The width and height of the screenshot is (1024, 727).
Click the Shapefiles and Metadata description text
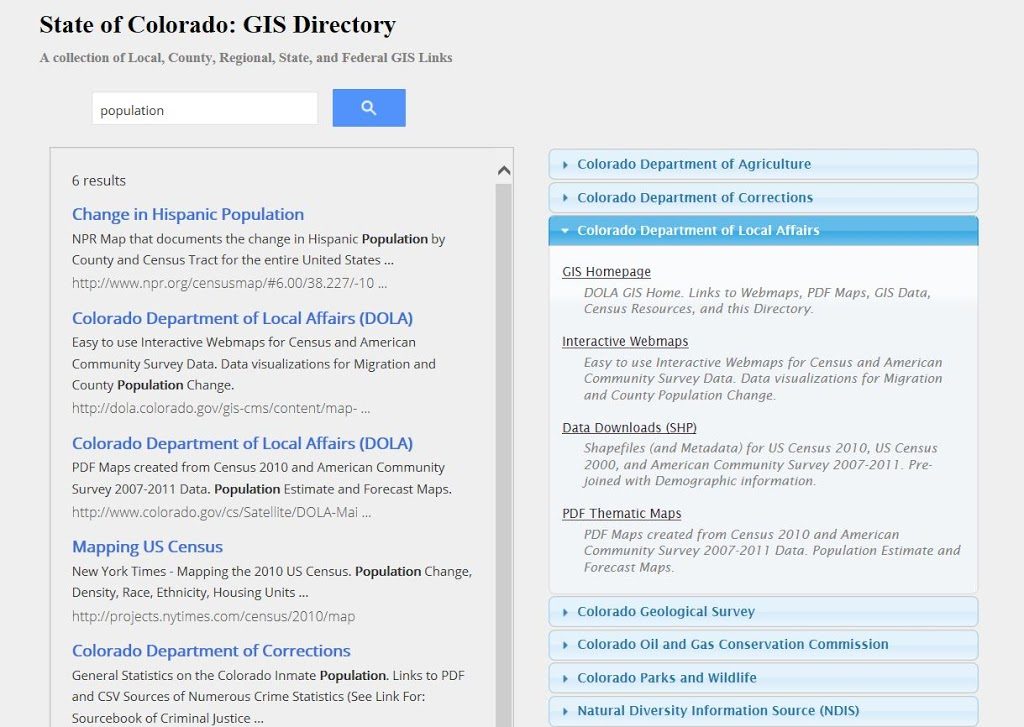760,464
